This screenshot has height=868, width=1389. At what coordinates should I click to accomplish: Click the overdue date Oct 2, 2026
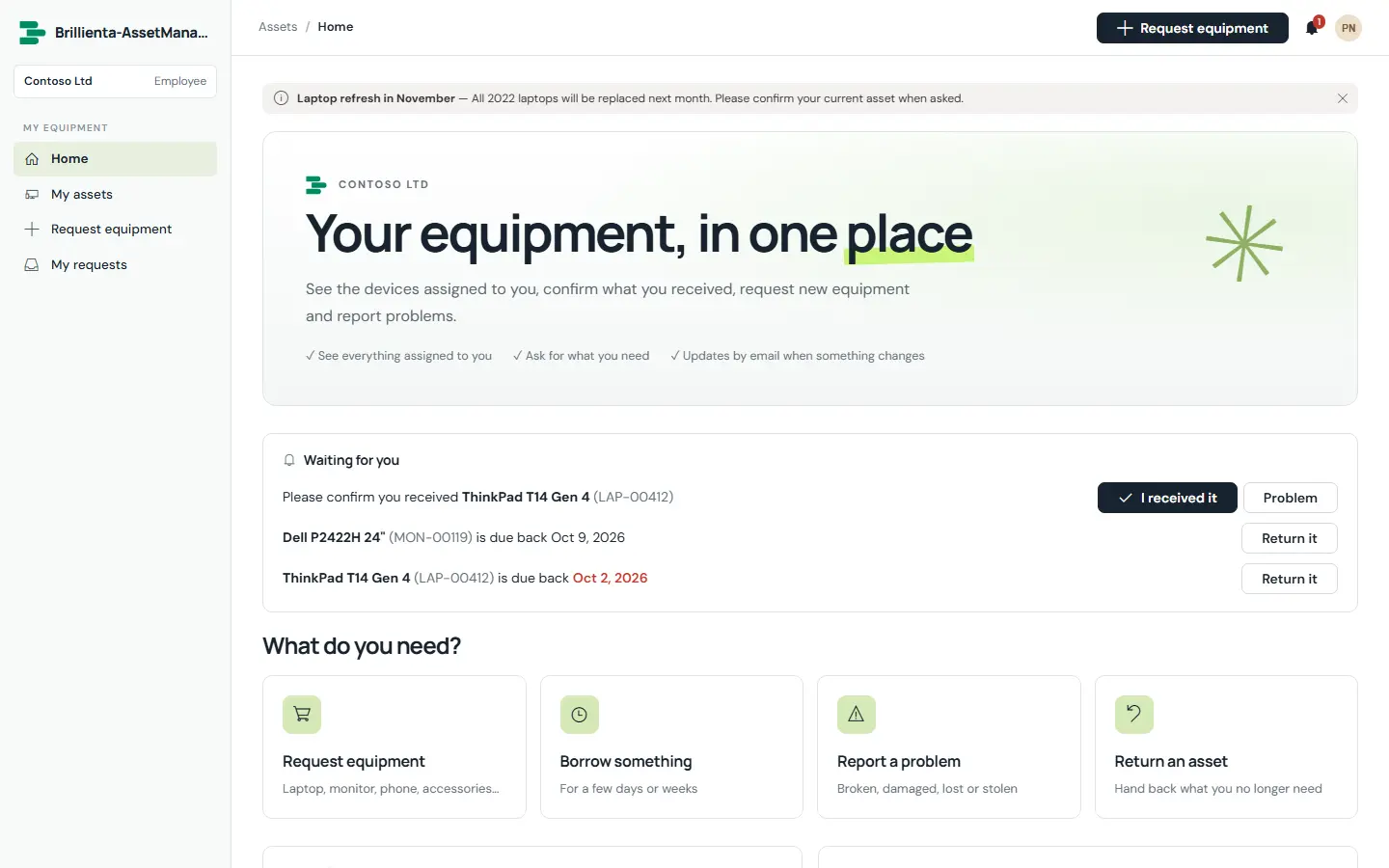(610, 578)
